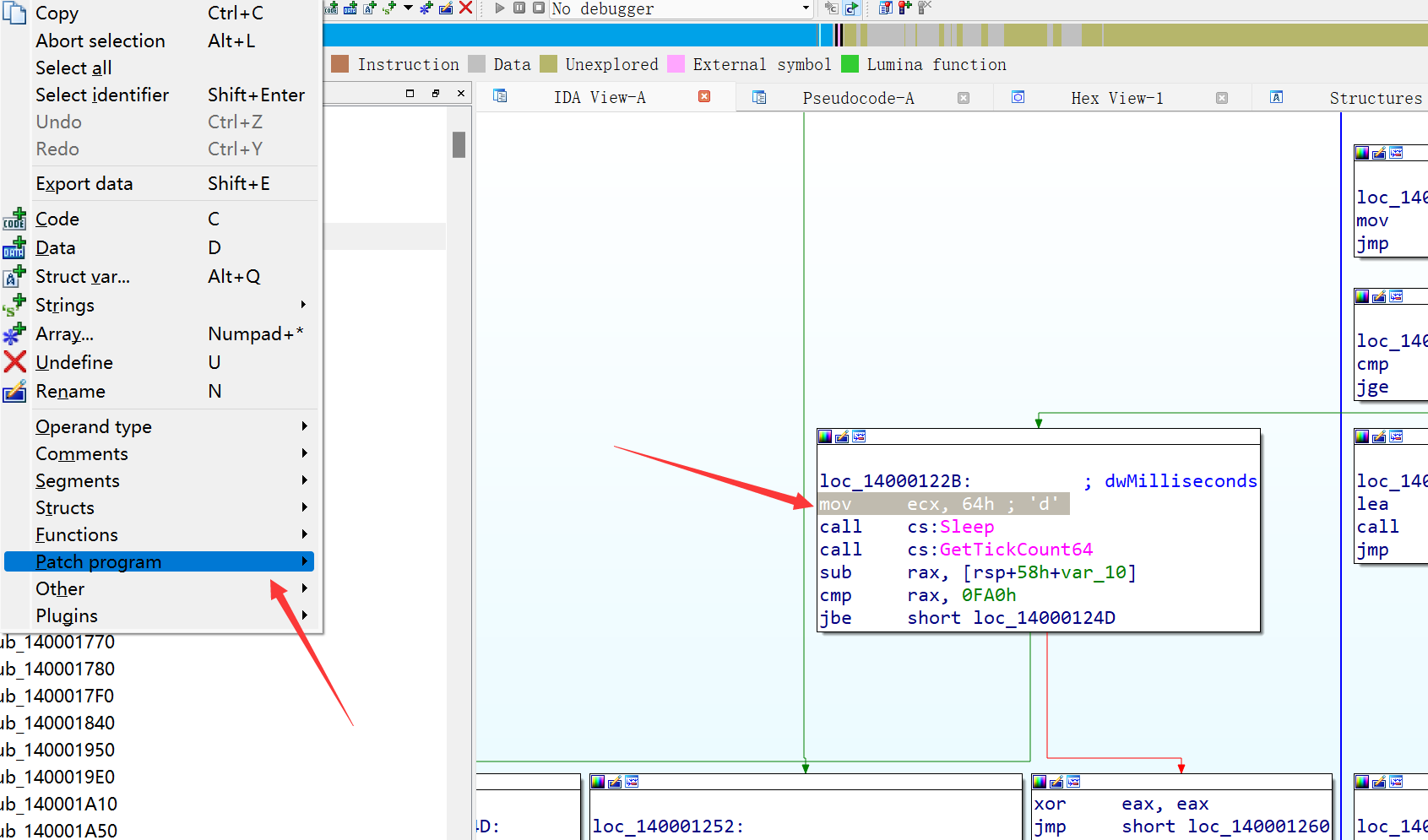Click the blue navigation band overview
Image resolution: width=1428 pixels, height=840 pixels.
571,35
